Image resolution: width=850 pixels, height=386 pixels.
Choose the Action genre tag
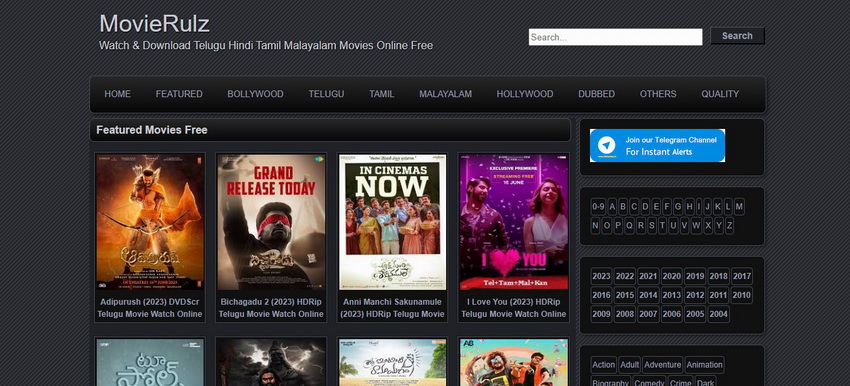click(x=603, y=365)
